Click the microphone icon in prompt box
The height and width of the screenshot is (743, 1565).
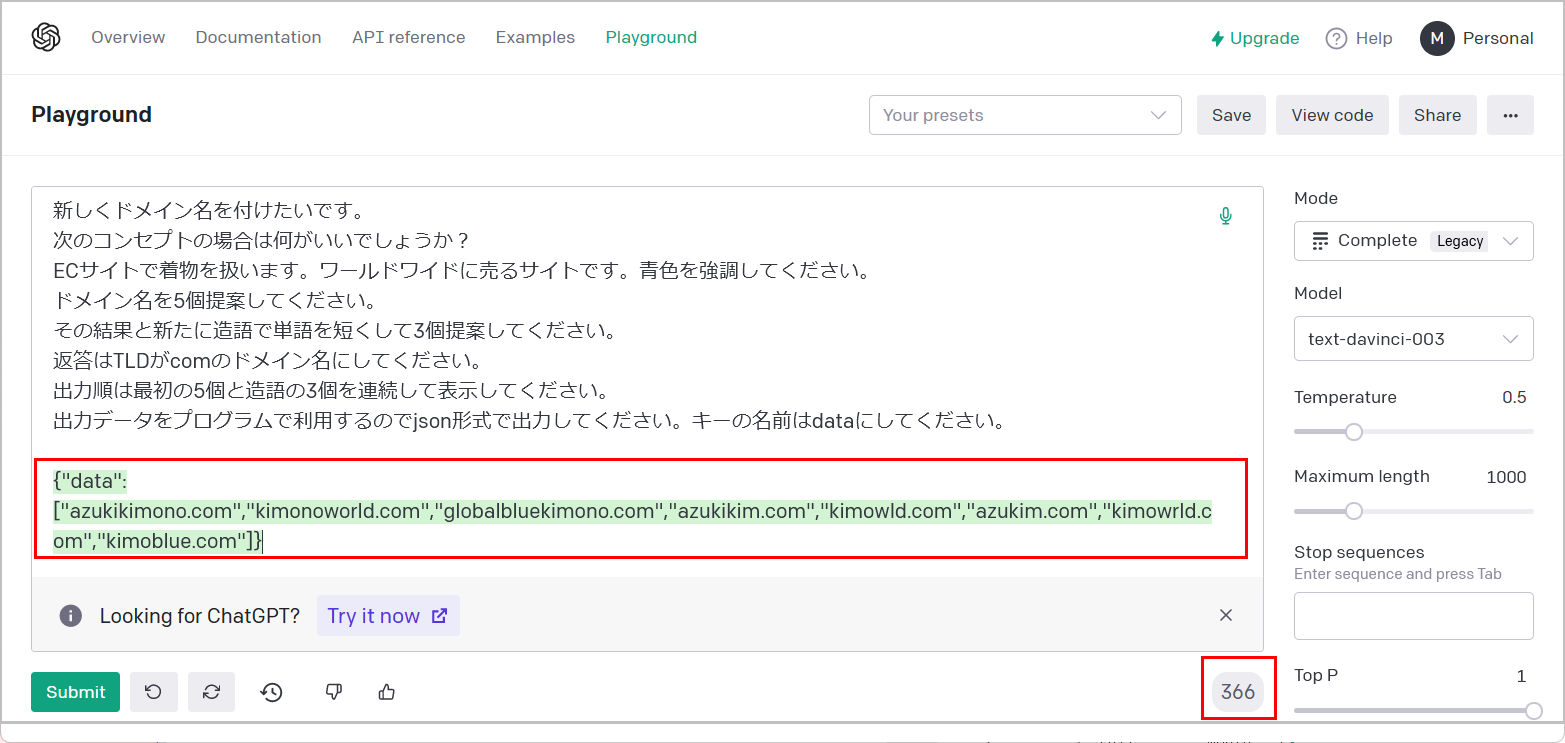[1225, 216]
